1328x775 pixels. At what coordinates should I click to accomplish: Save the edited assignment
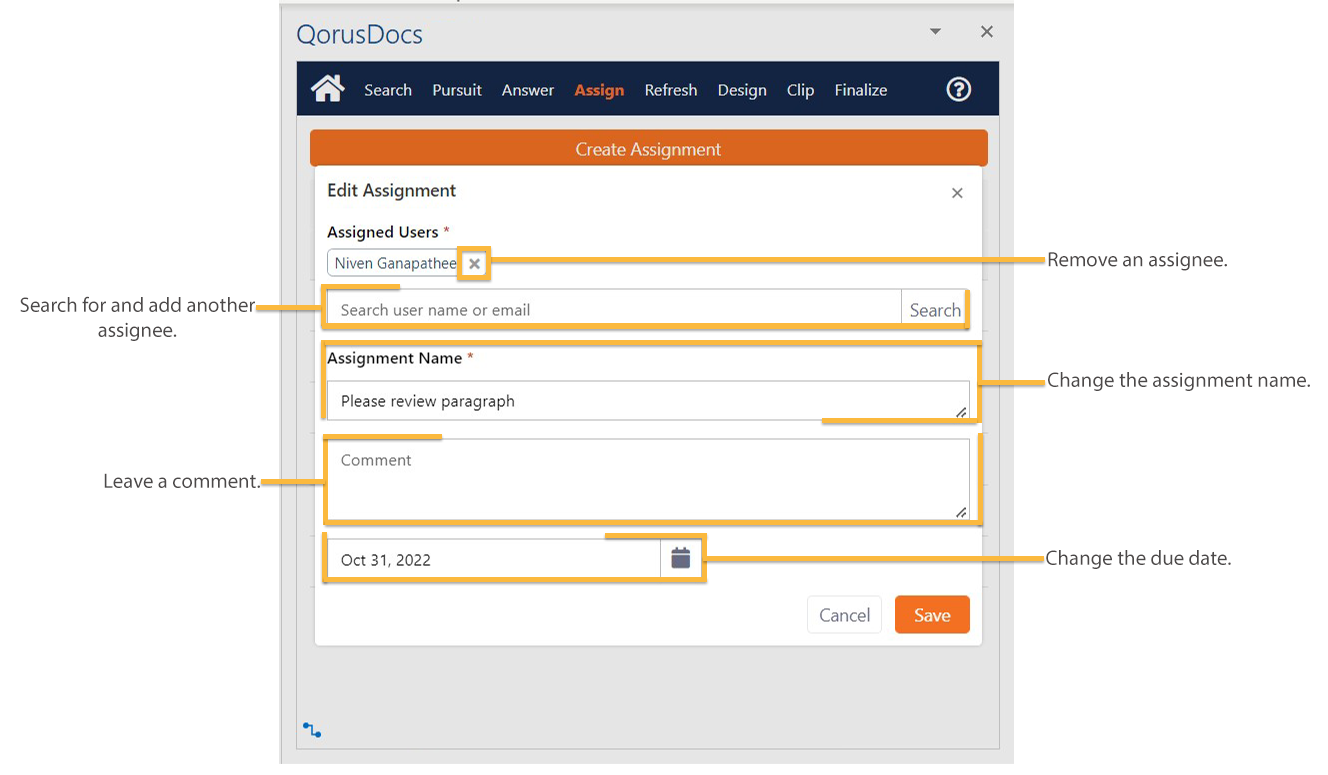(931, 615)
